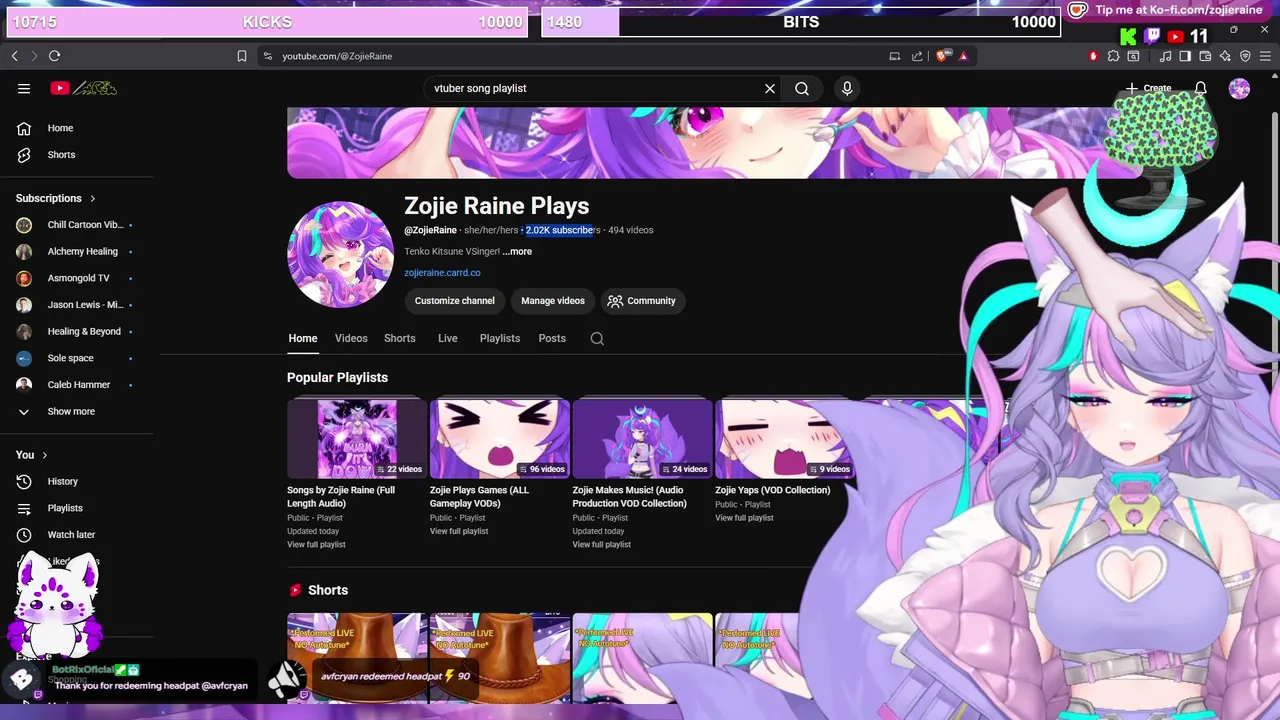Image resolution: width=1280 pixels, height=720 pixels.
Task: Click the browser address bar URL
Action: click(x=337, y=56)
